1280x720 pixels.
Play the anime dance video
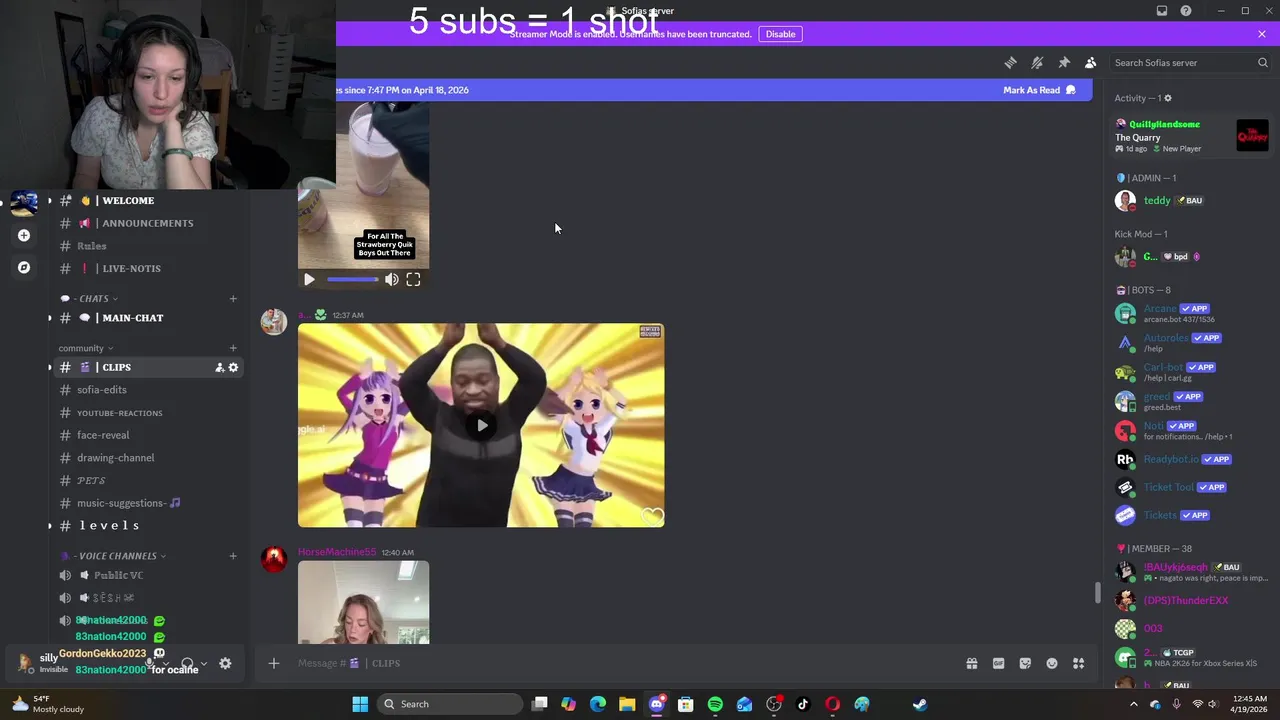pos(482,425)
